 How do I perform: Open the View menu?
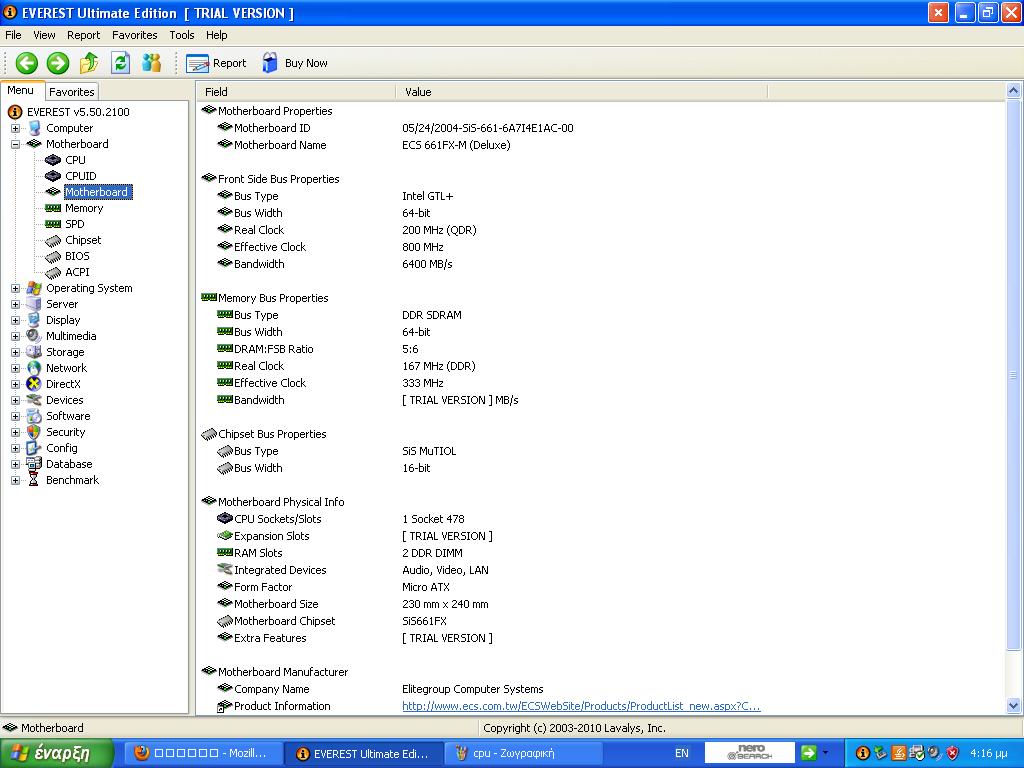point(44,35)
